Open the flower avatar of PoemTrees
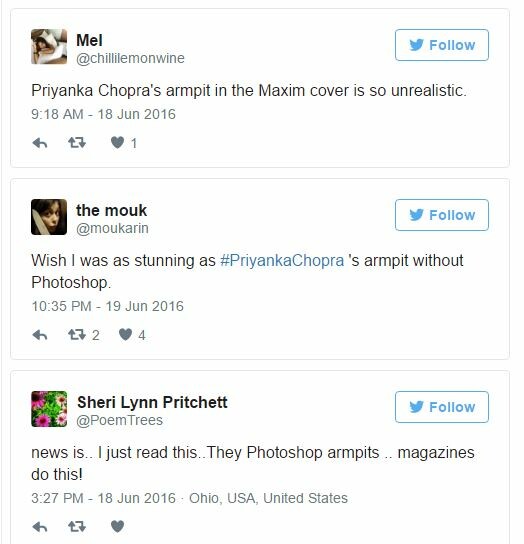Viewport: 524px width, 544px height. click(49, 409)
